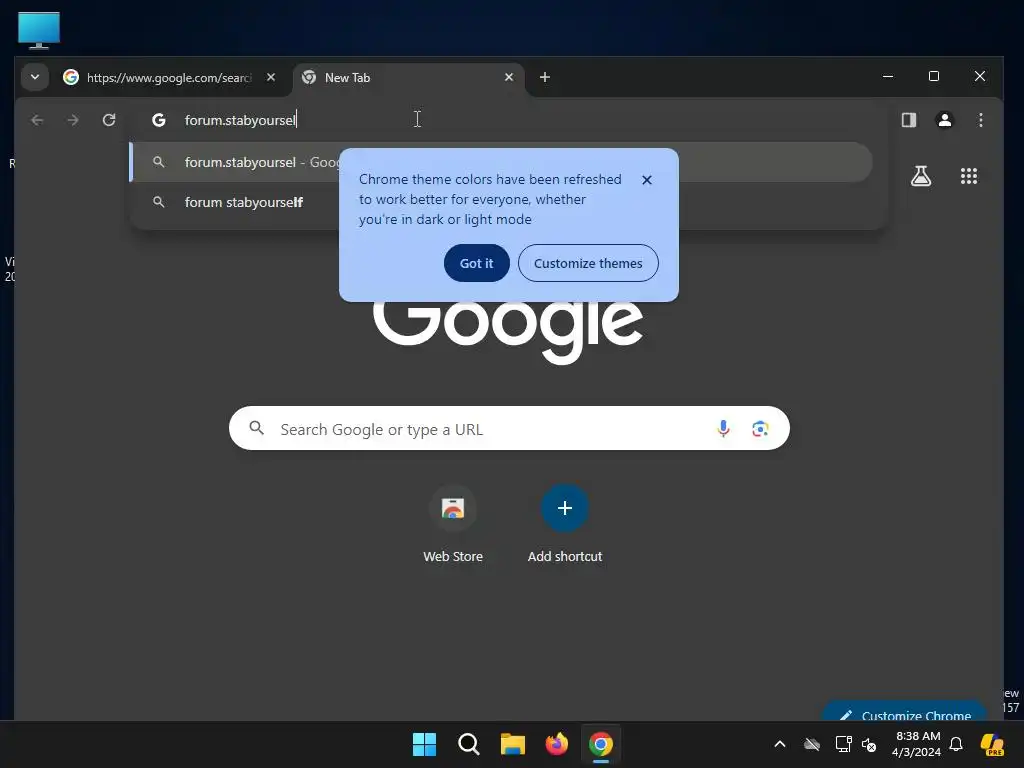Reload the current page
This screenshot has height=768, width=1024.
109,120
